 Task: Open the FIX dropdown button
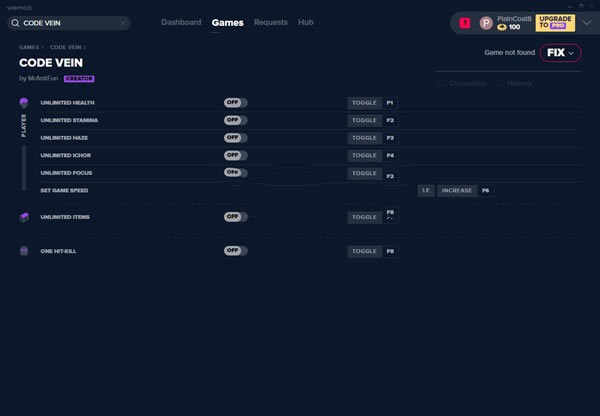[x=561, y=53]
